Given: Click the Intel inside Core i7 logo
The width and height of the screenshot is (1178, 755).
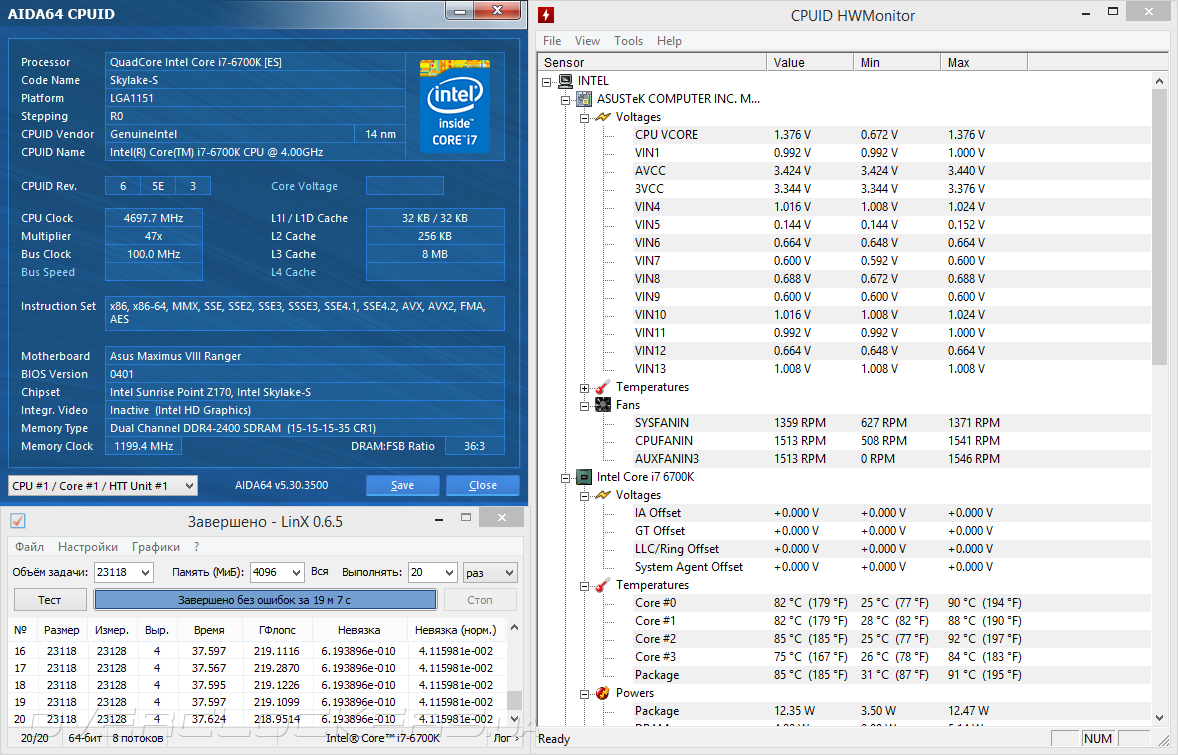Looking at the screenshot, I should [x=454, y=105].
